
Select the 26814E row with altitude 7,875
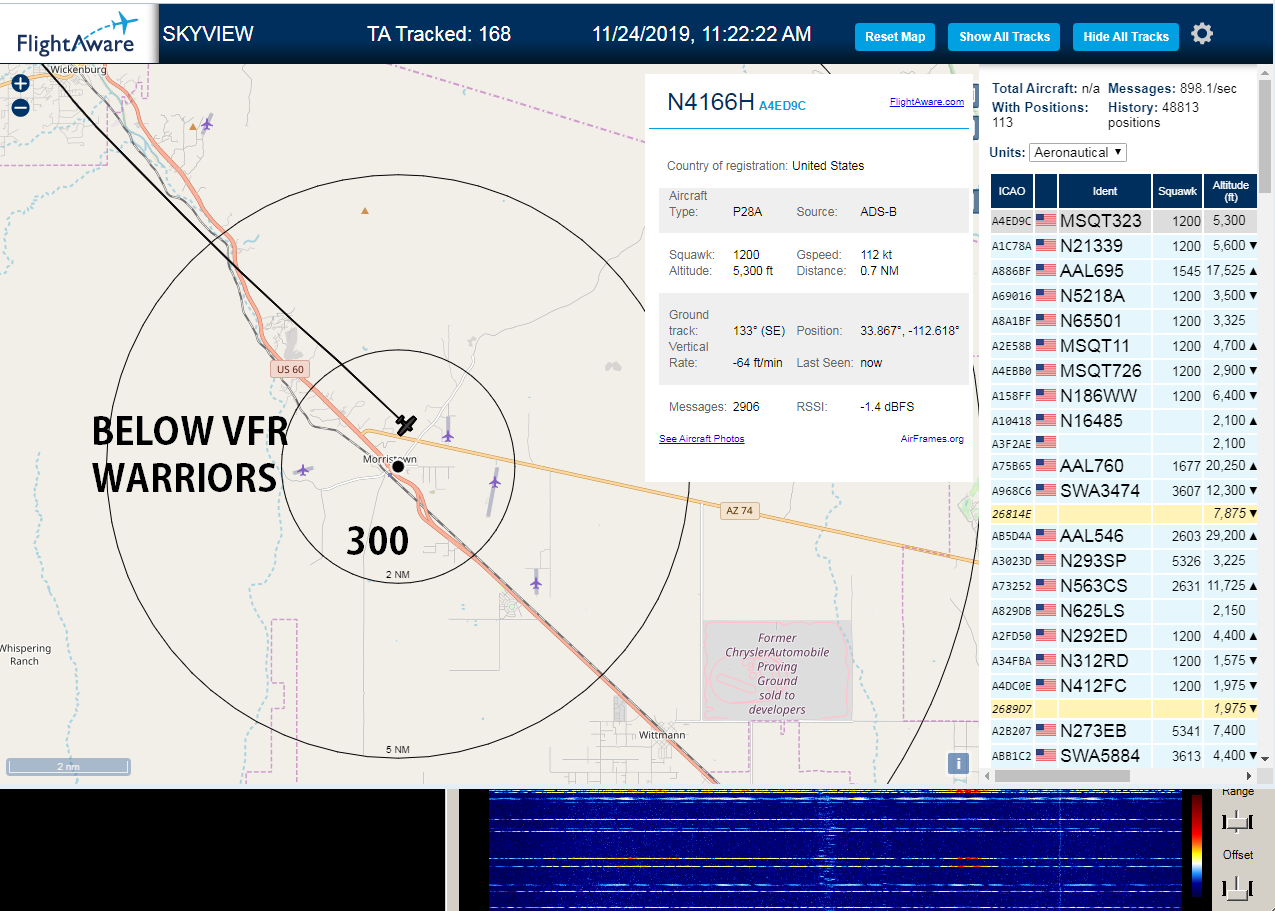click(1124, 514)
